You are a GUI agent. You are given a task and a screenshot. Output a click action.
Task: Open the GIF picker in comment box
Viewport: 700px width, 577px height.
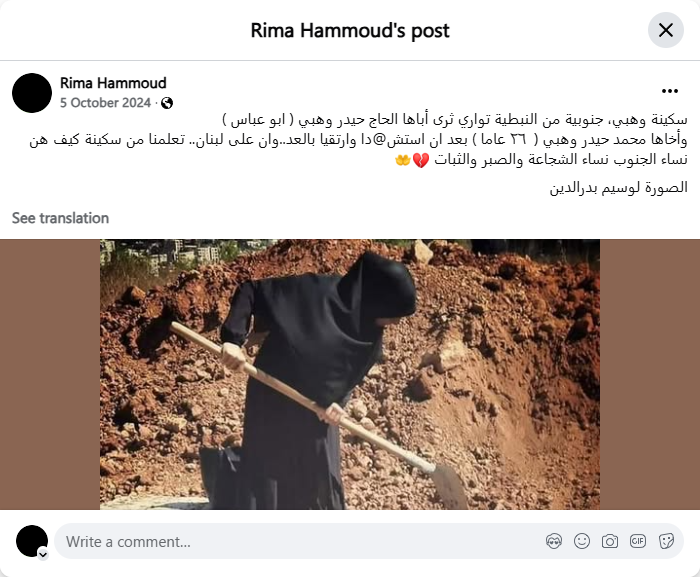(638, 541)
